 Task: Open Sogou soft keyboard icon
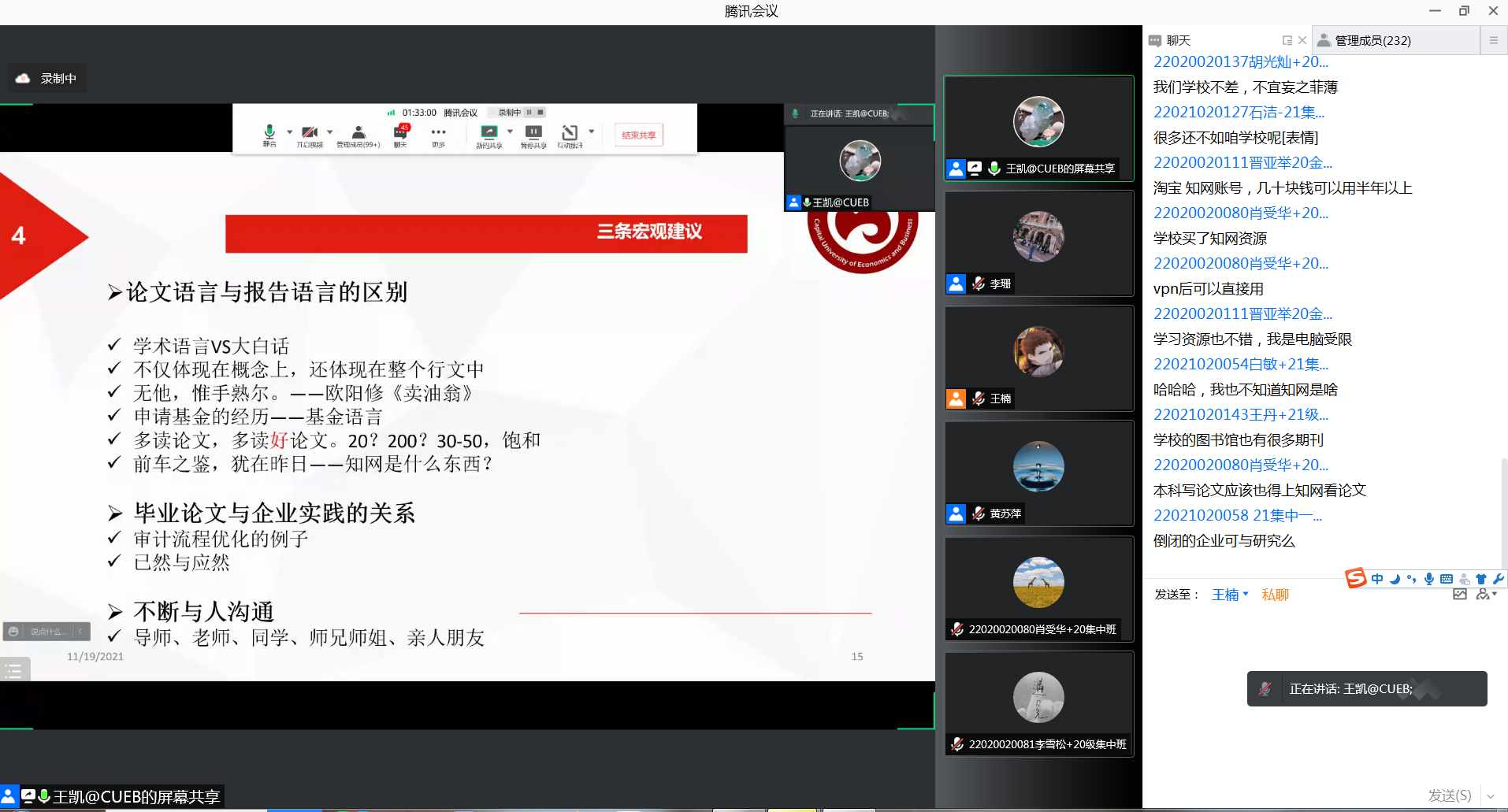tap(1447, 579)
